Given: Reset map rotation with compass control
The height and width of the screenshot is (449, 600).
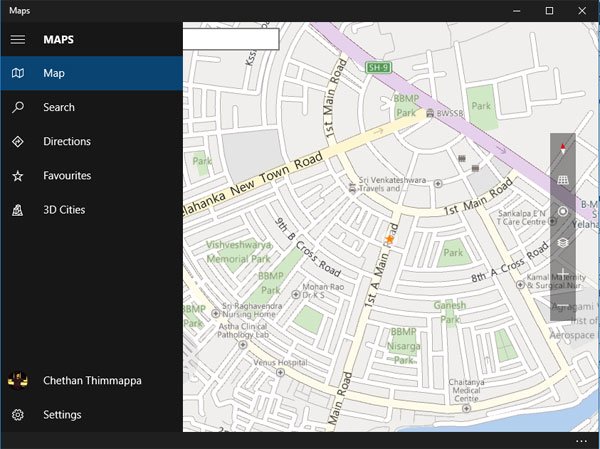Looking at the screenshot, I should [563, 149].
